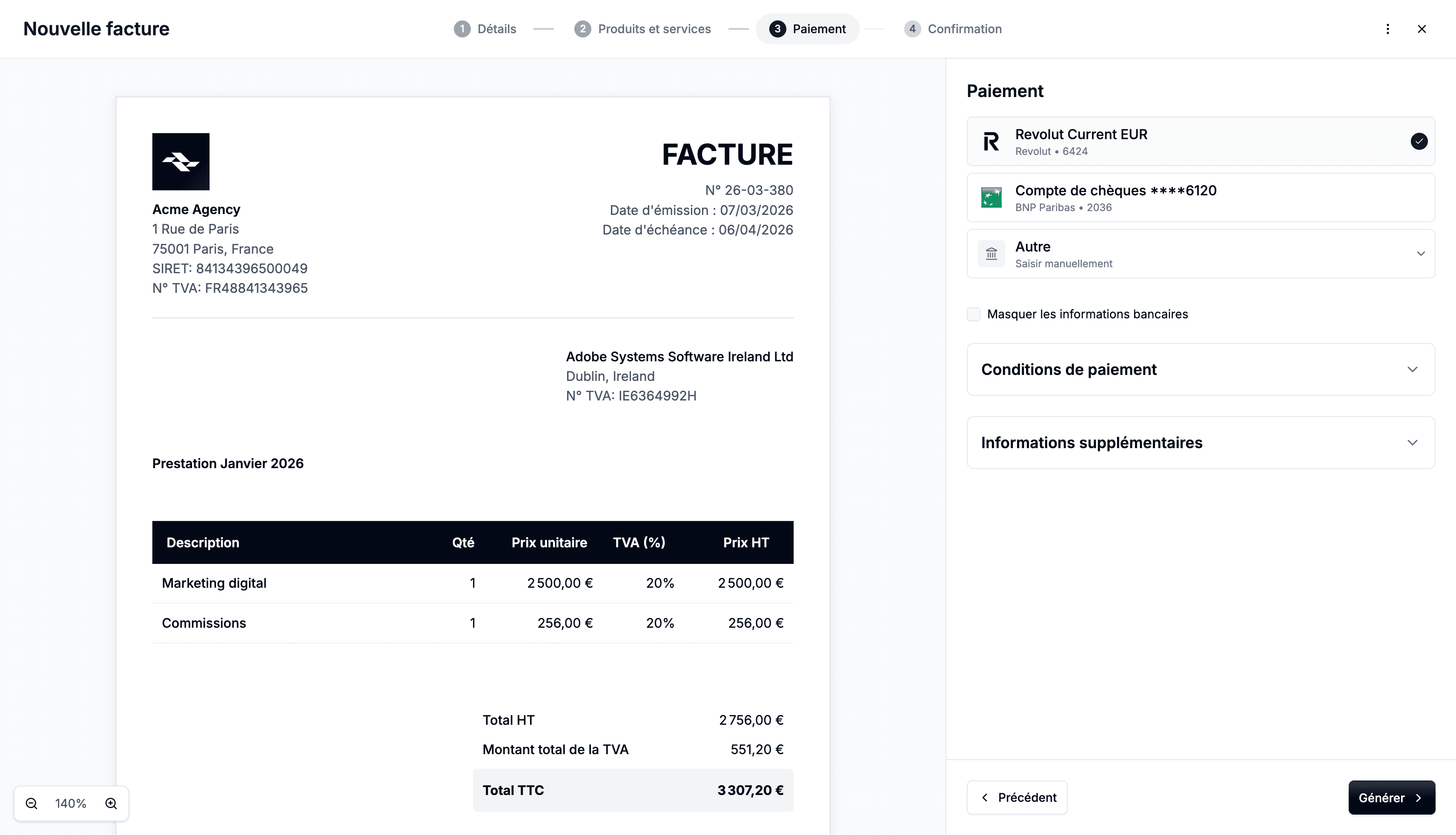Click the zoom out magnifier icon

click(x=32, y=803)
